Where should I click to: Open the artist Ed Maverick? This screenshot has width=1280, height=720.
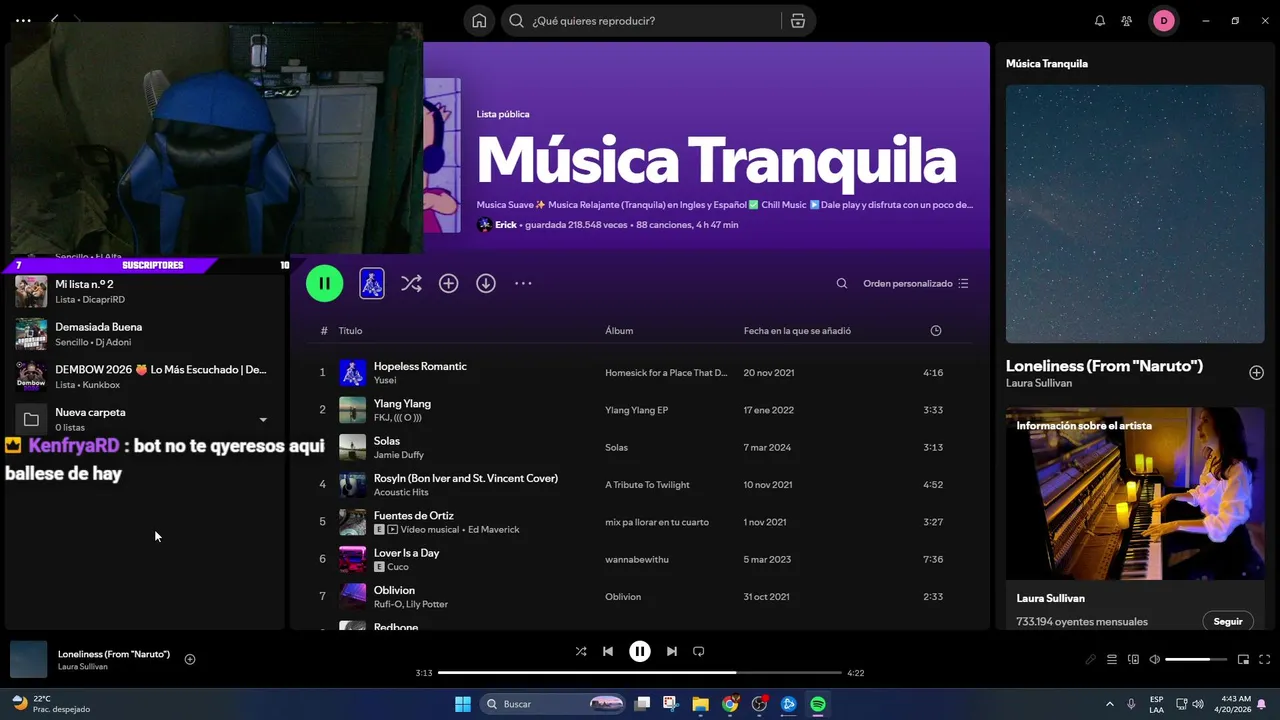pos(493,530)
